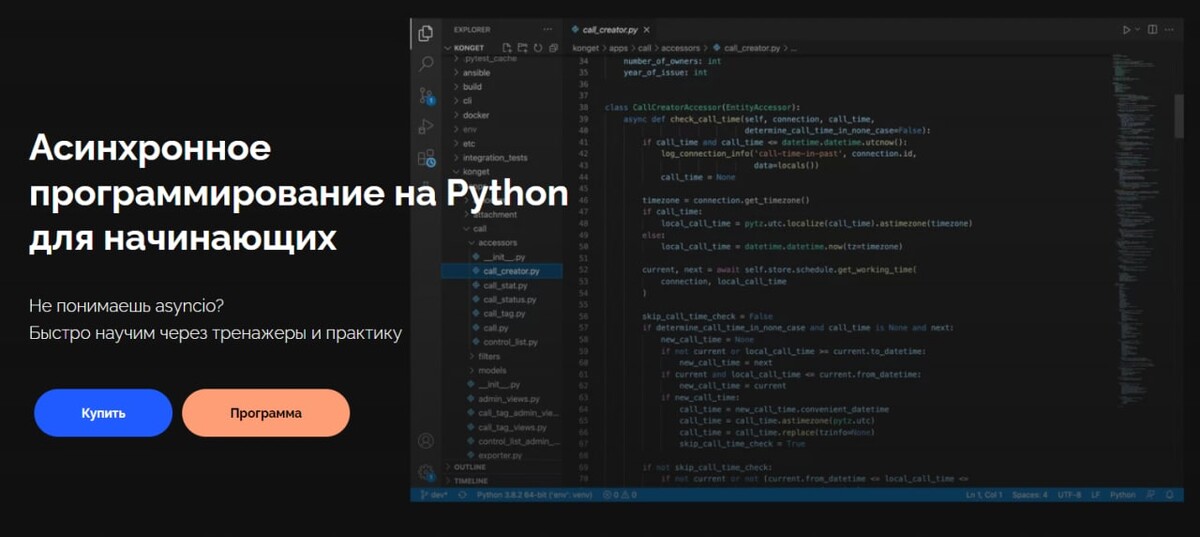Expand the filters folder

tap(489, 356)
